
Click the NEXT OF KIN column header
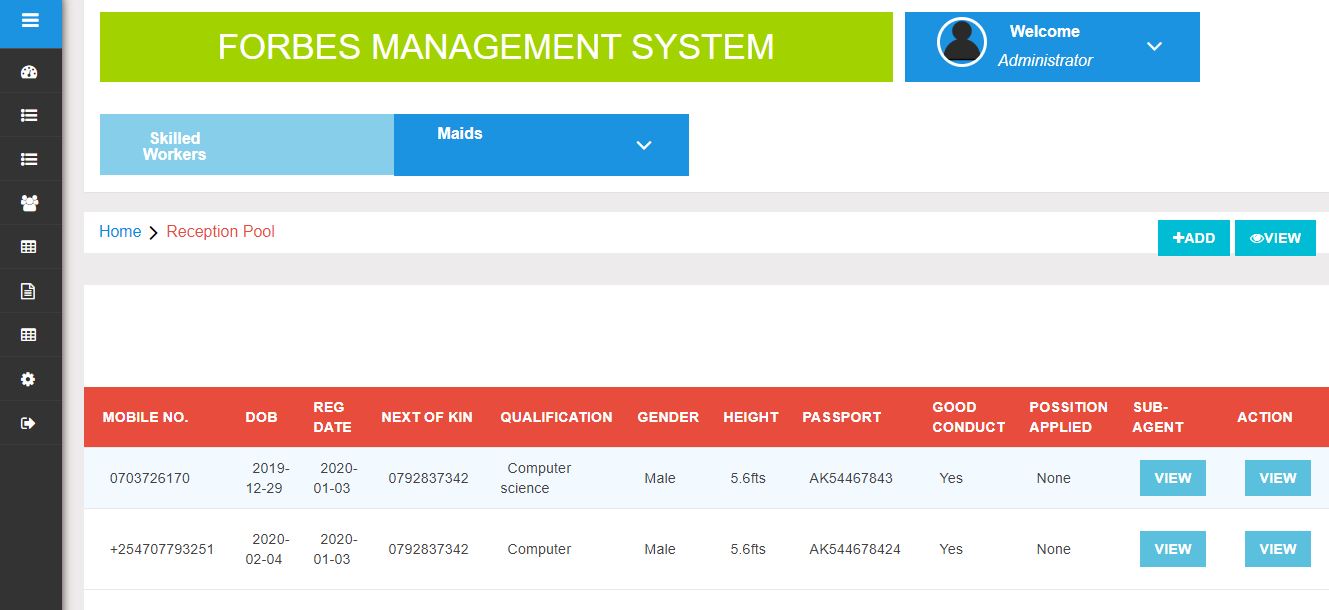(x=427, y=417)
